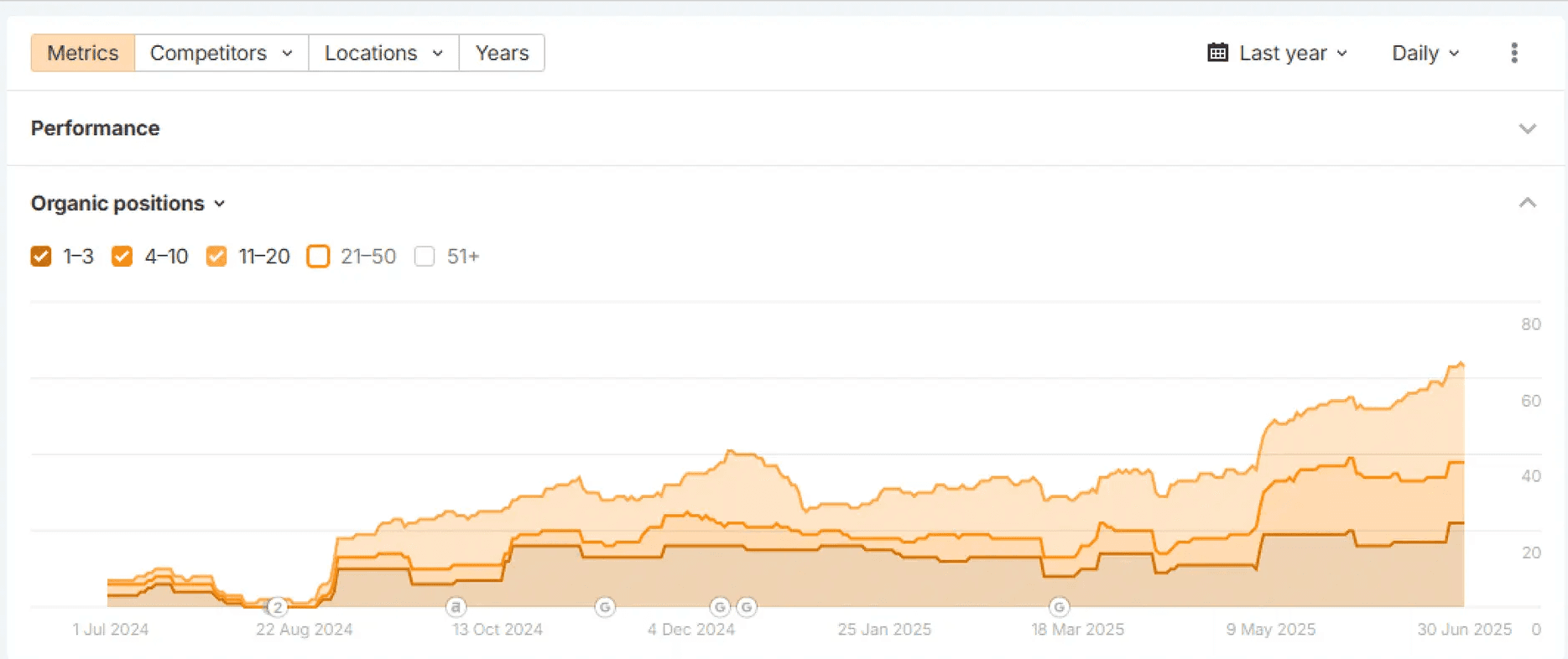1568x659 pixels.
Task: Click the 'a' marker near 13 Oct 2024
Action: click(x=456, y=606)
